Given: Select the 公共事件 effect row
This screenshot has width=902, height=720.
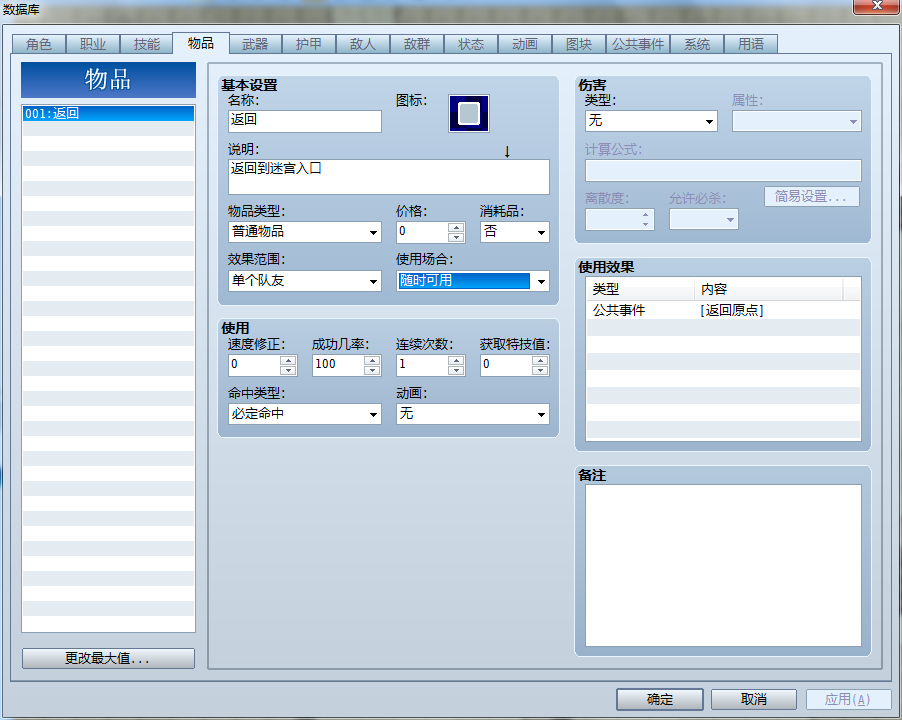Looking at the screenshot, I should [x=723, y=310].
